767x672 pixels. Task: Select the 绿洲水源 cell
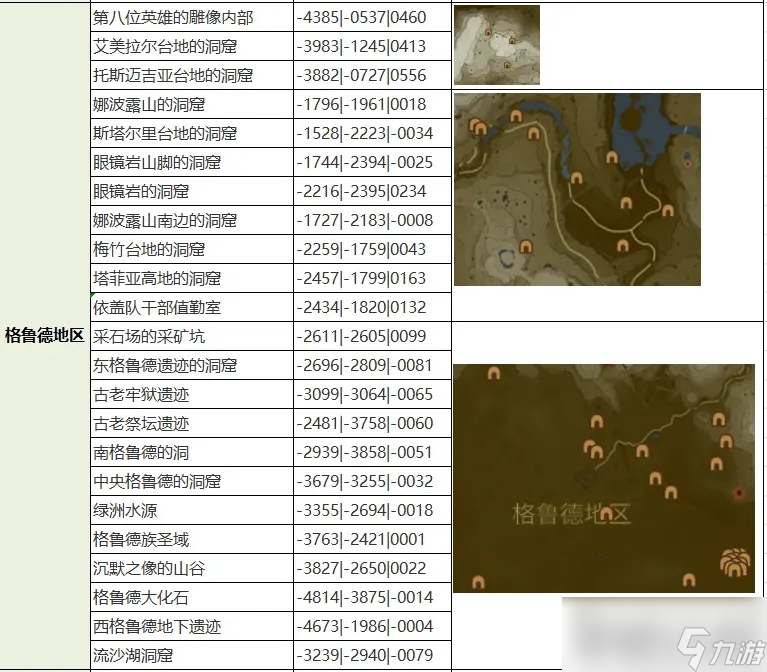pos(192,511)
